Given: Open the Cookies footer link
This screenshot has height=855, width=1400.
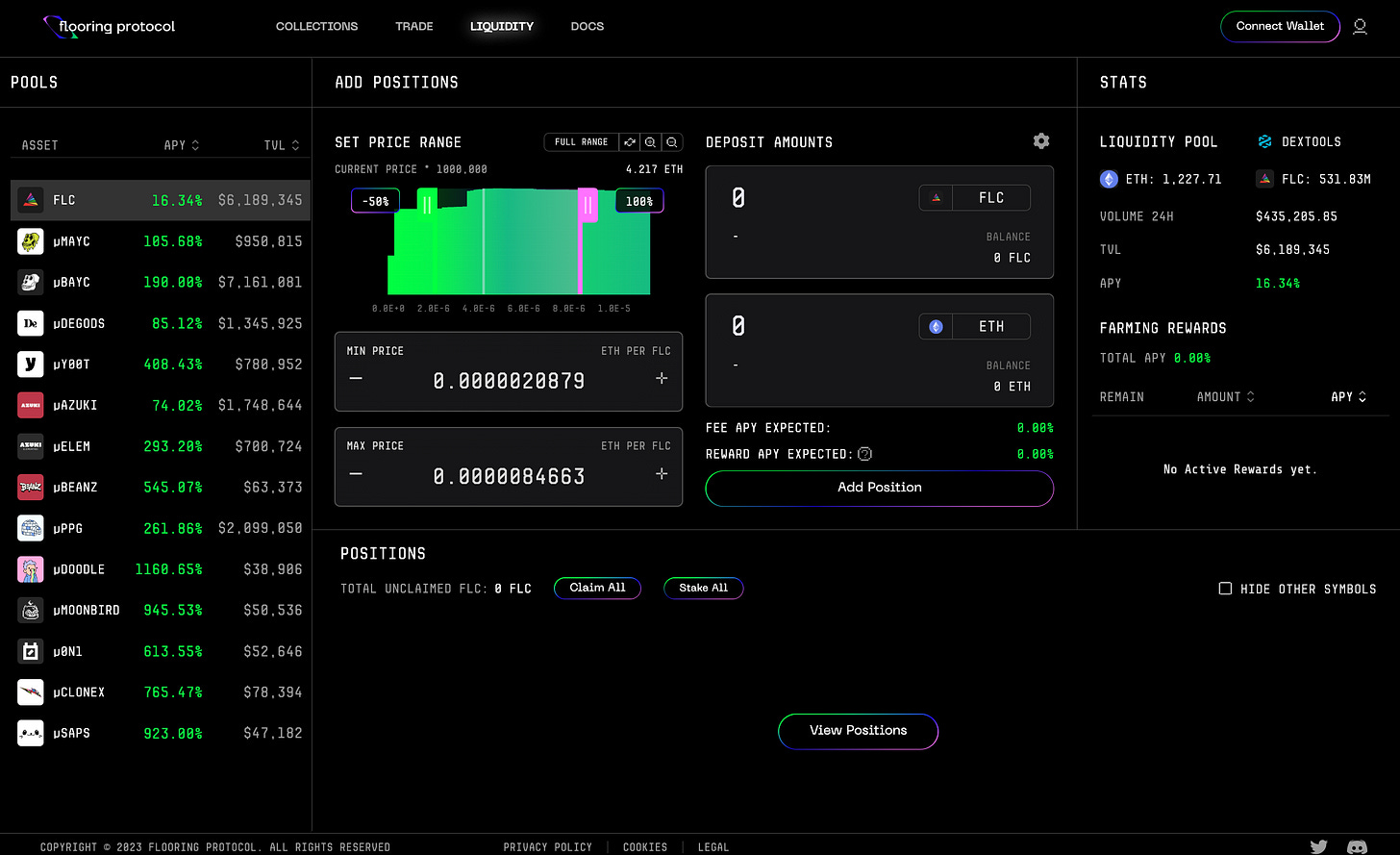Looking at the screenshot, I should coord(645,847).
